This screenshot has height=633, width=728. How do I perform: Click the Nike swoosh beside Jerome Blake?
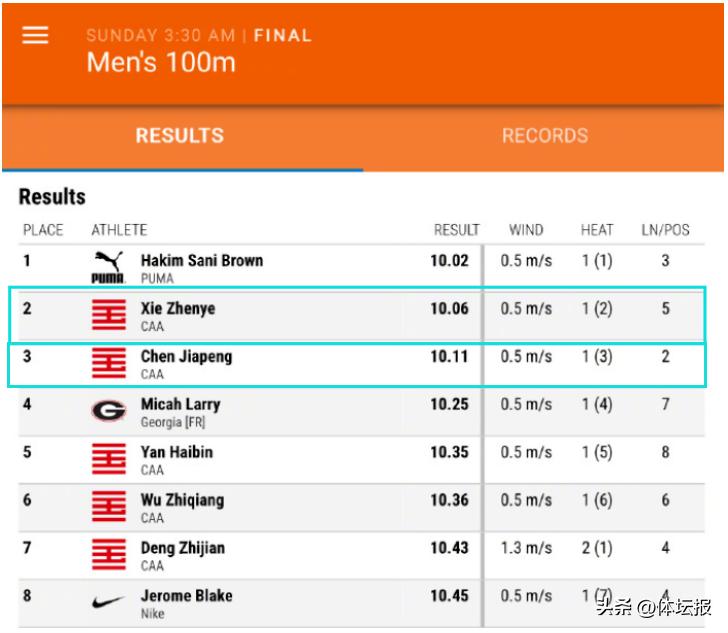[x=108, y=603]
